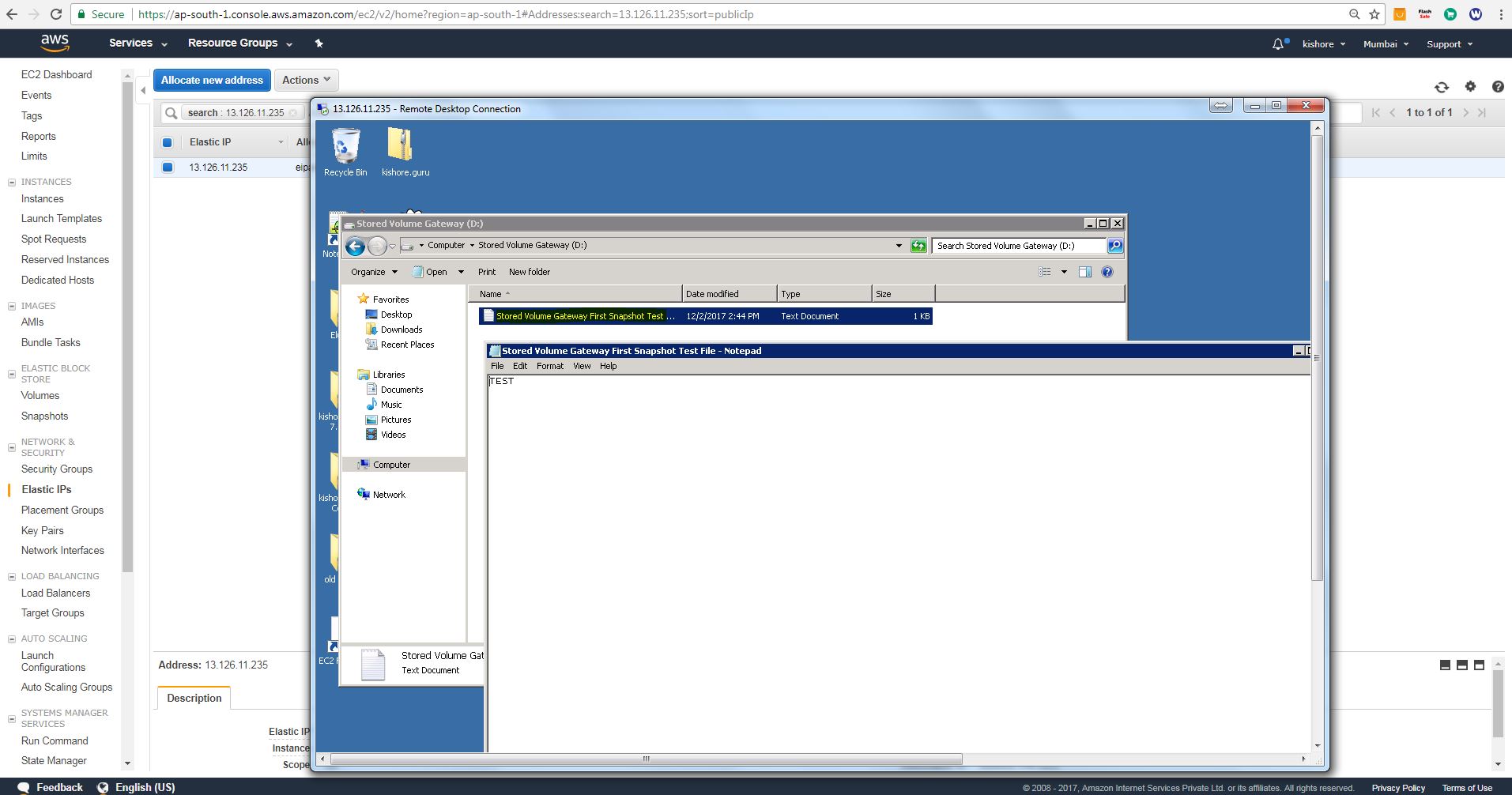Viewport: 1512px width, 795px height.
Task: Click the green refresh icon in Explorer
Action: click(918, 246)
